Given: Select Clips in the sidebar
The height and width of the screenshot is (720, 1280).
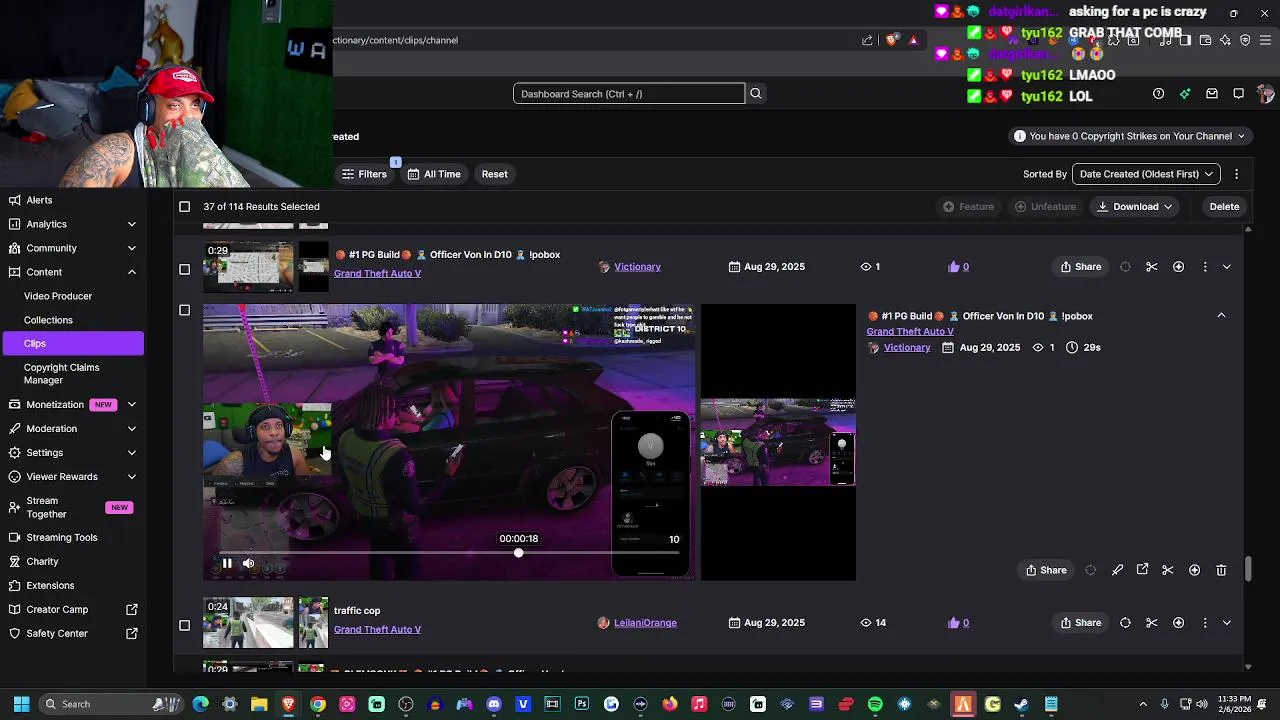Looking at the screenshot, I should (x=72, y=343).
